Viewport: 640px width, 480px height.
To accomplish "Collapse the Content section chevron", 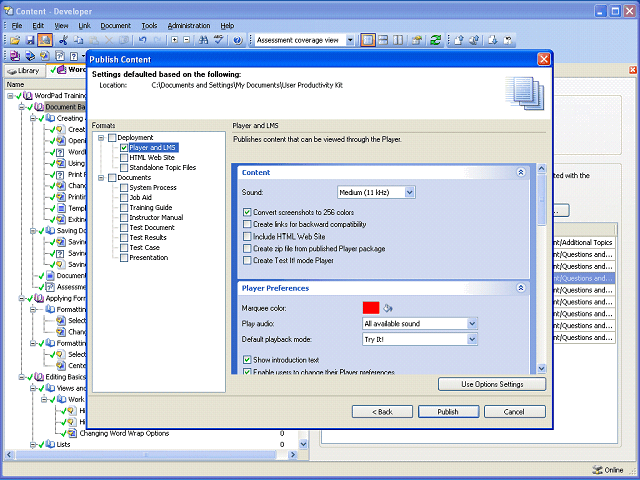I will click(x=520, y=172).
